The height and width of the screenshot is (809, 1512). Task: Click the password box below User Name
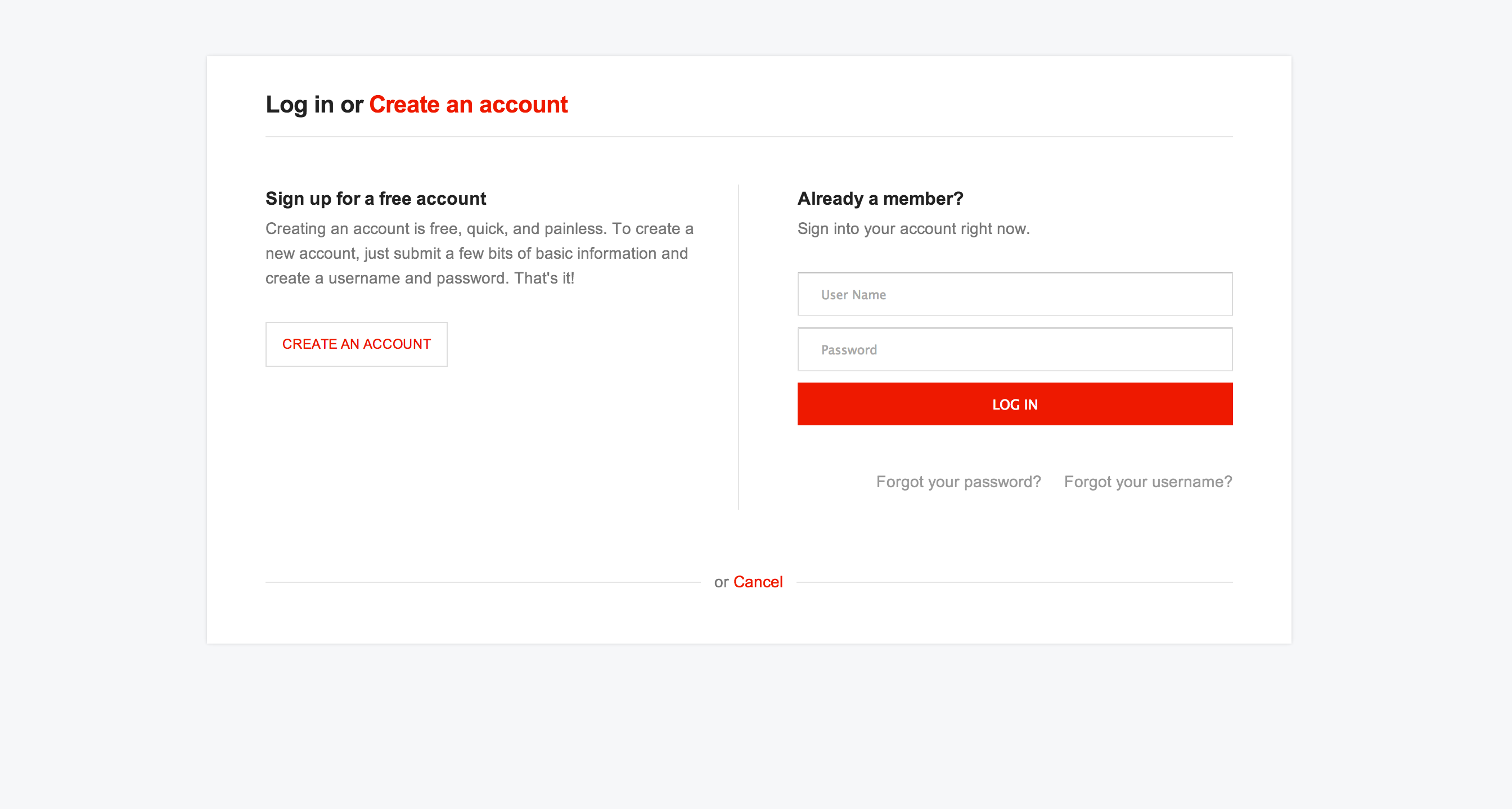point(1014,349)
